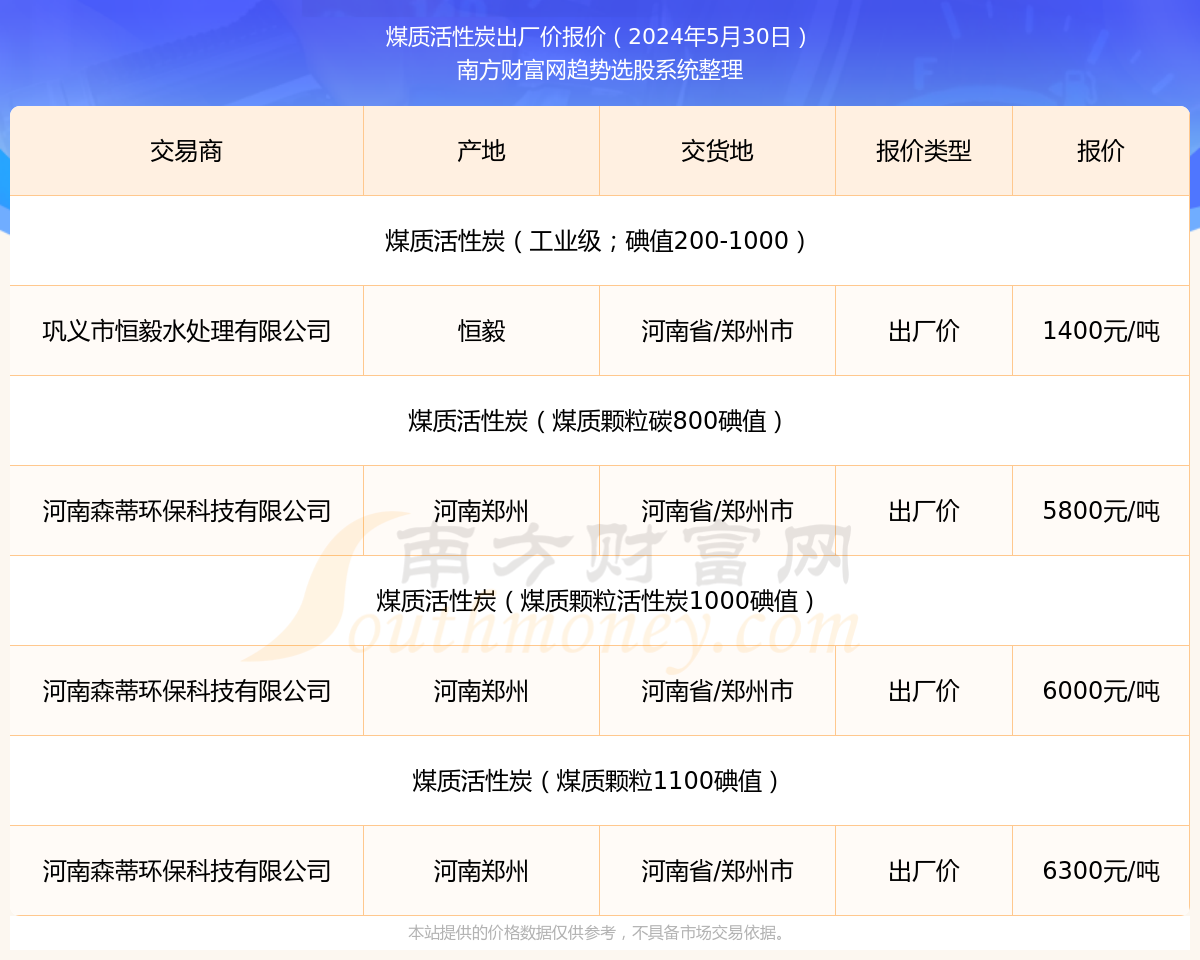Click 河南省/郑州市 in the 6000元/吨 row
The height and width of the screenshot is (960, 1200).
click(717, 691)
